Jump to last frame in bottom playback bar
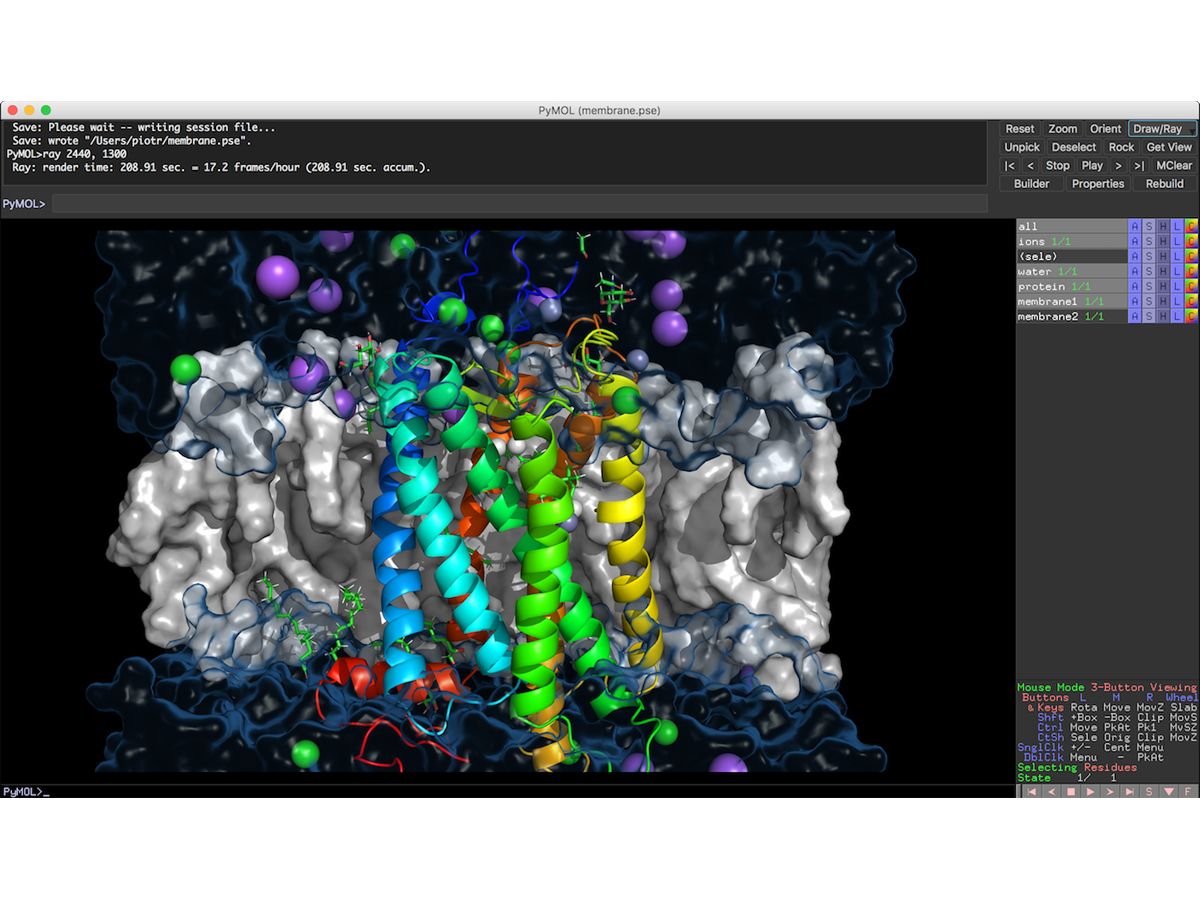The height and width of the screenshot is (900, 1200). click(1129, 791)
